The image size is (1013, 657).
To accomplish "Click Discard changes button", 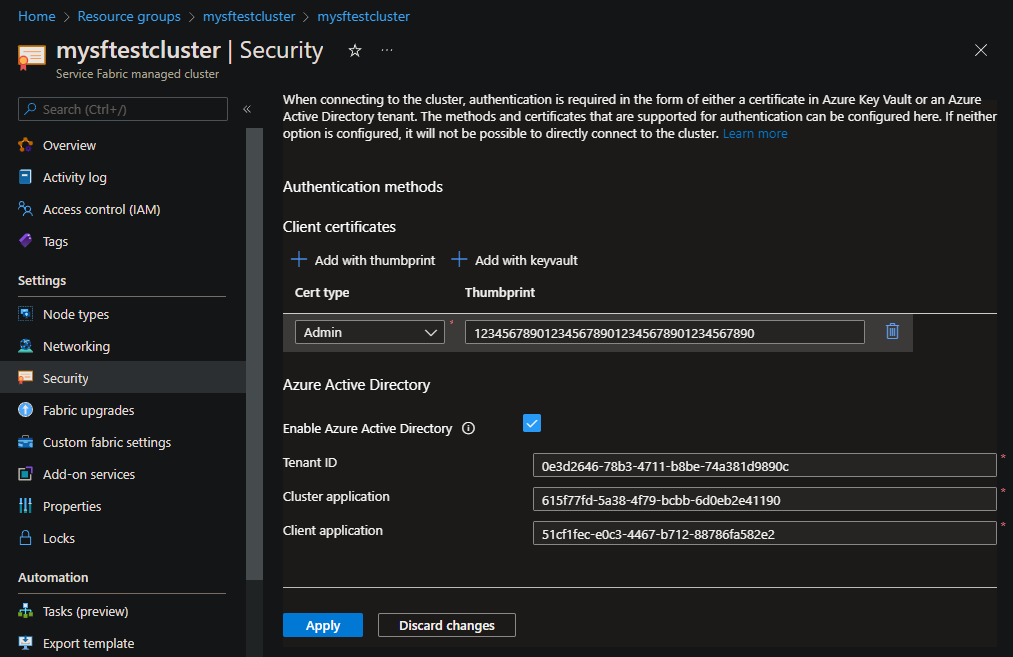I will coord(446,625).
